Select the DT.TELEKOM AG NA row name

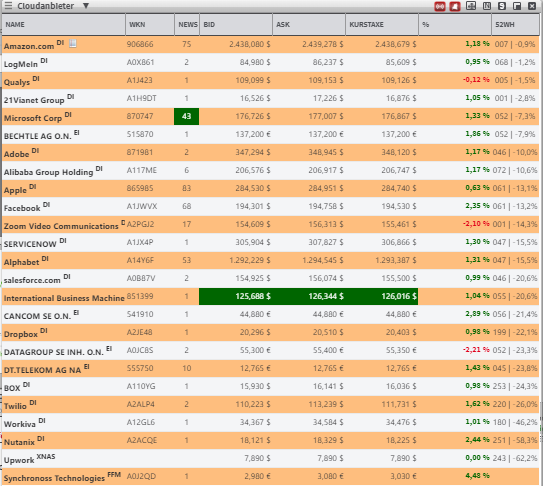click(x=42, y=370)
